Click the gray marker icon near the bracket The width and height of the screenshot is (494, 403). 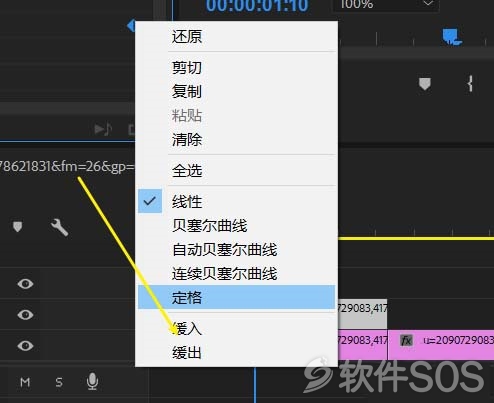pos(425,84)
